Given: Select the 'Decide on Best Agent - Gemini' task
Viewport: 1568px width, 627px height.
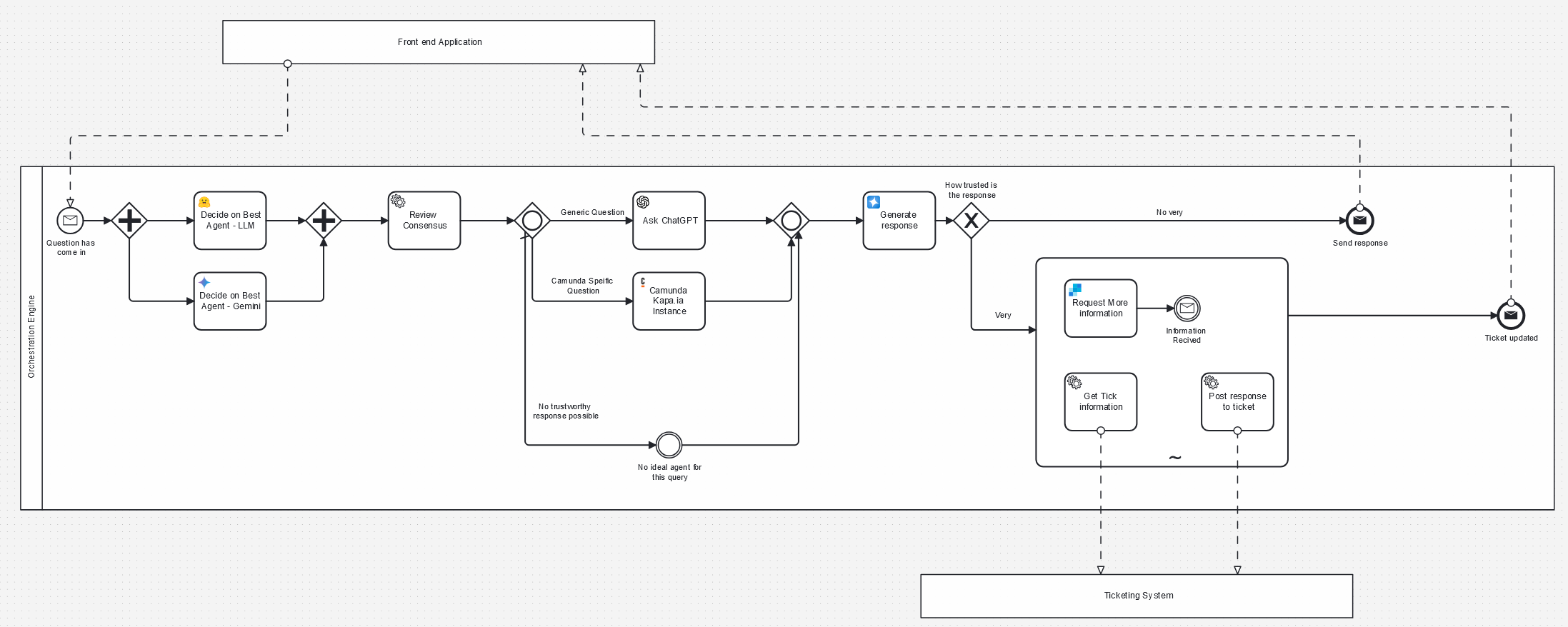Looking at the screenshot, I should coord(230,301).
